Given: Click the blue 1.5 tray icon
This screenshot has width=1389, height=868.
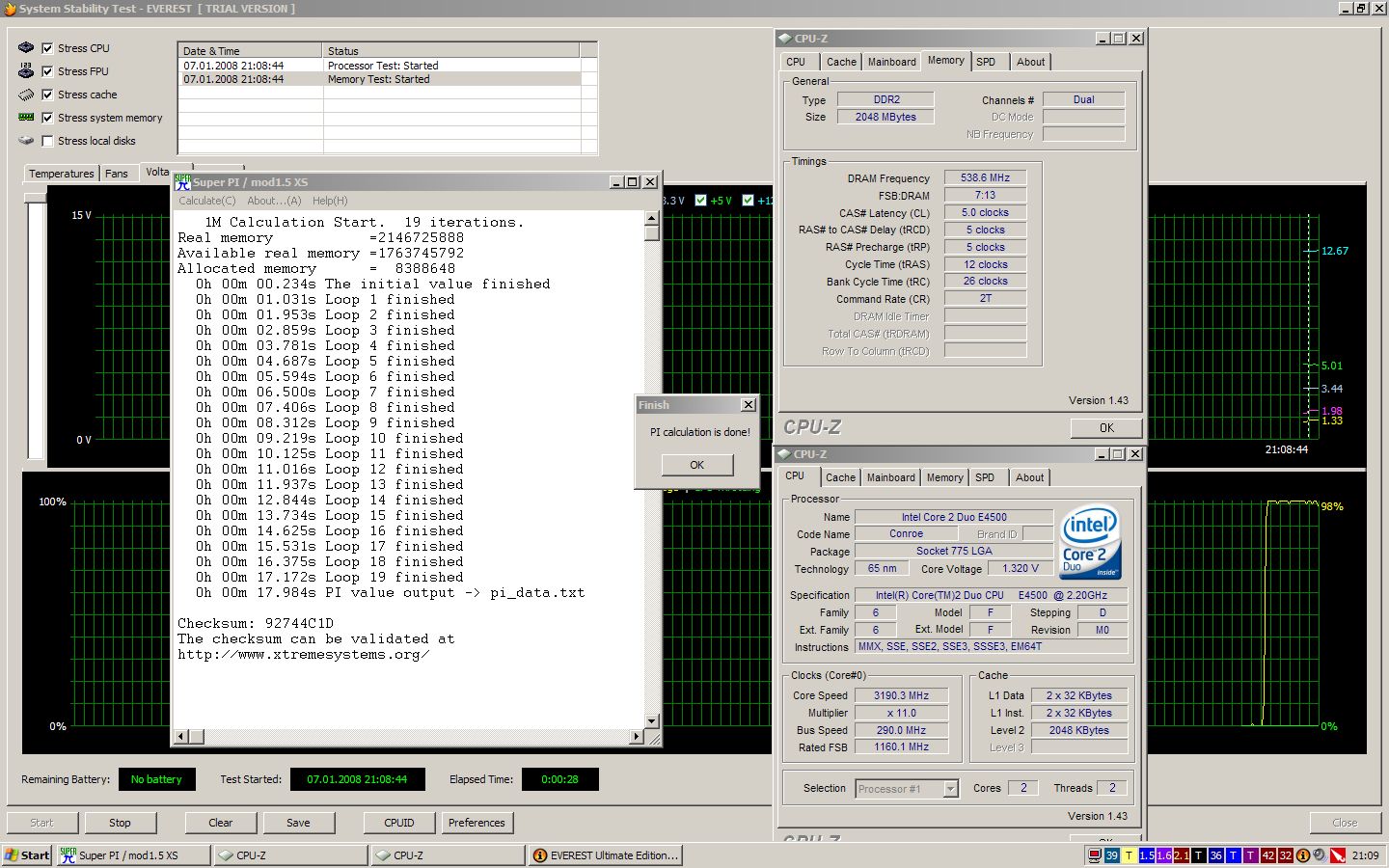Looking at the screenshot, I should (x=1147, y=855).
